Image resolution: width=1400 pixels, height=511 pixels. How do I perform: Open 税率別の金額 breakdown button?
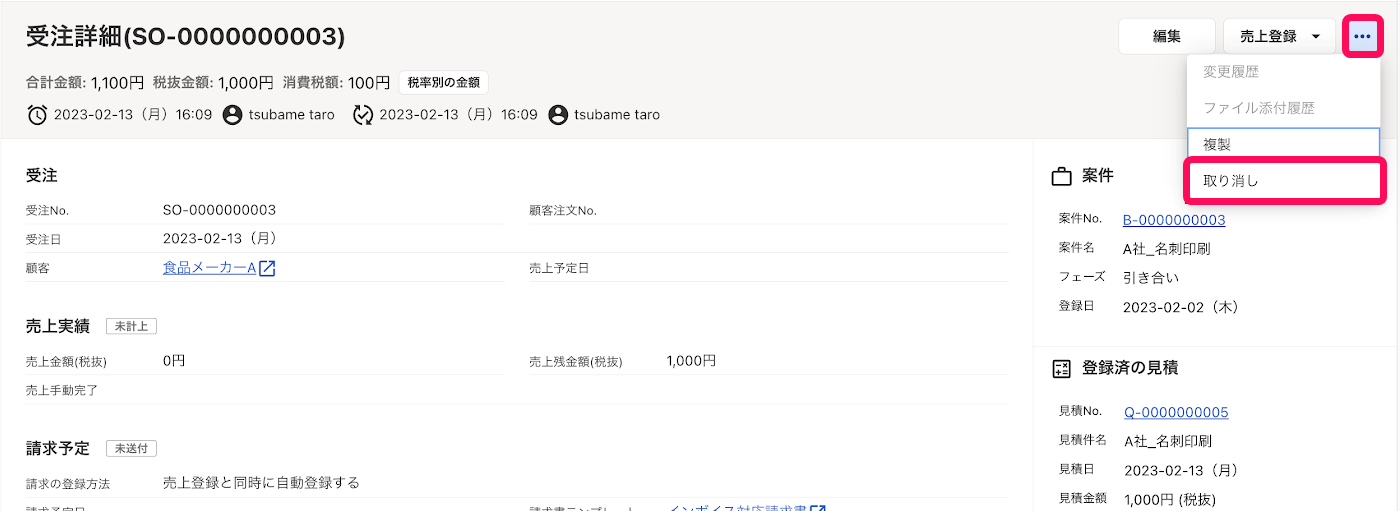coord(444,83)
